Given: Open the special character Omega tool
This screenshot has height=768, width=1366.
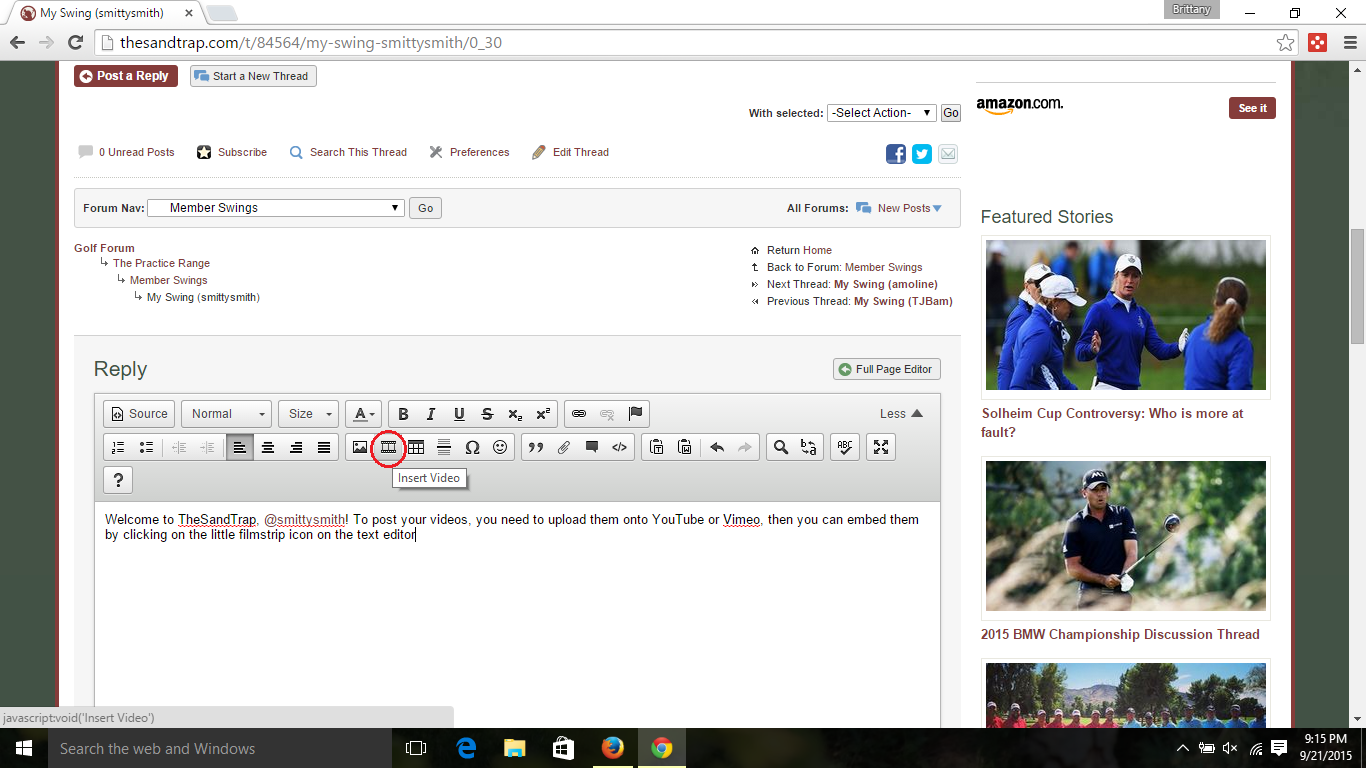Looking at the screenshot, I should (x=472, y=448).
